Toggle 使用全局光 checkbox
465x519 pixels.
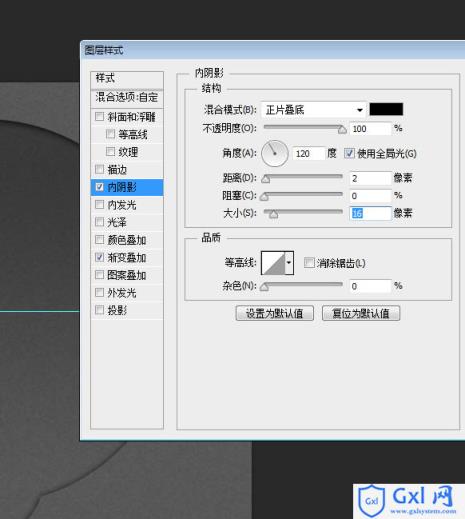coord(349,154)
